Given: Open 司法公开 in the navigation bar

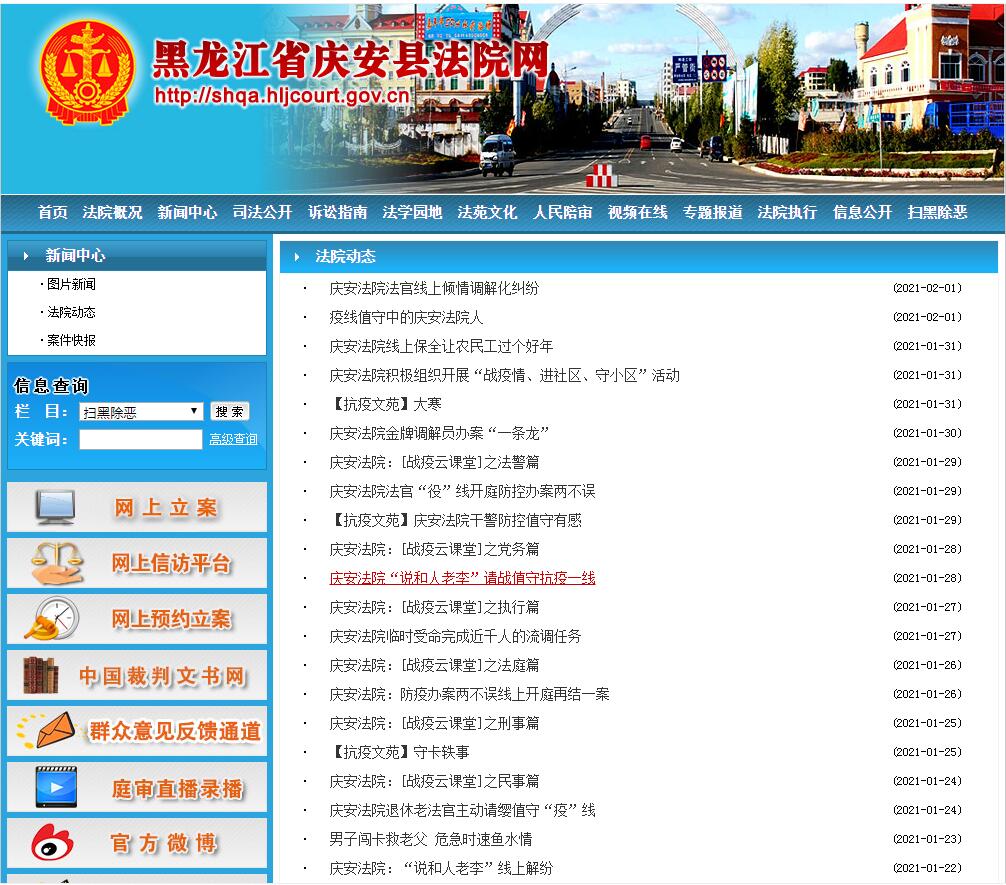Looking at the screenshot, I should click(x=262, y=212).
